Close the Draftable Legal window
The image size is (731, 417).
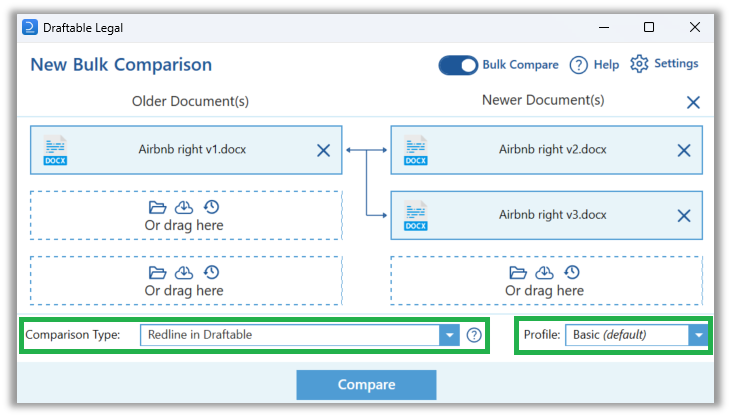(x=695, y=28)
